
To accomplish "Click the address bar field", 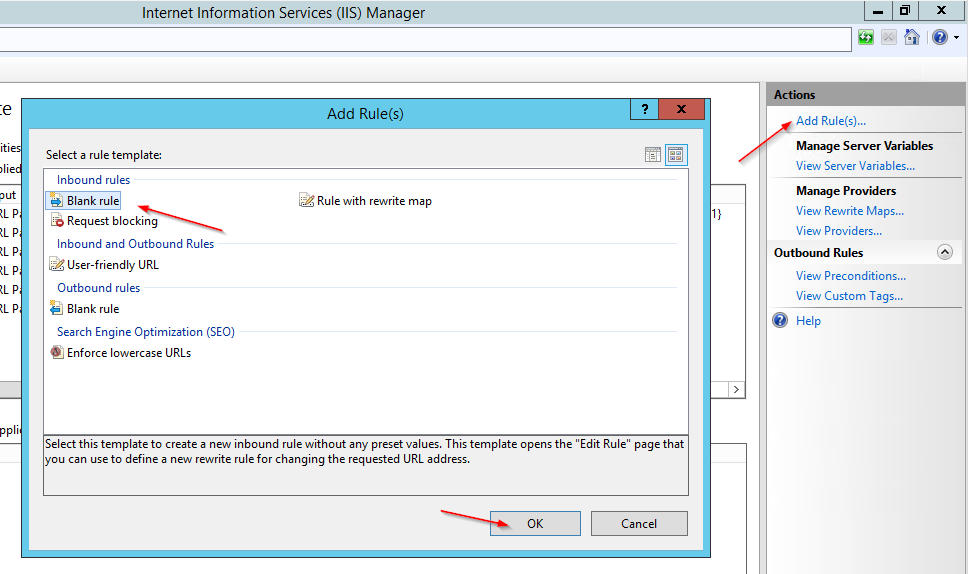I will pos(425,39).
